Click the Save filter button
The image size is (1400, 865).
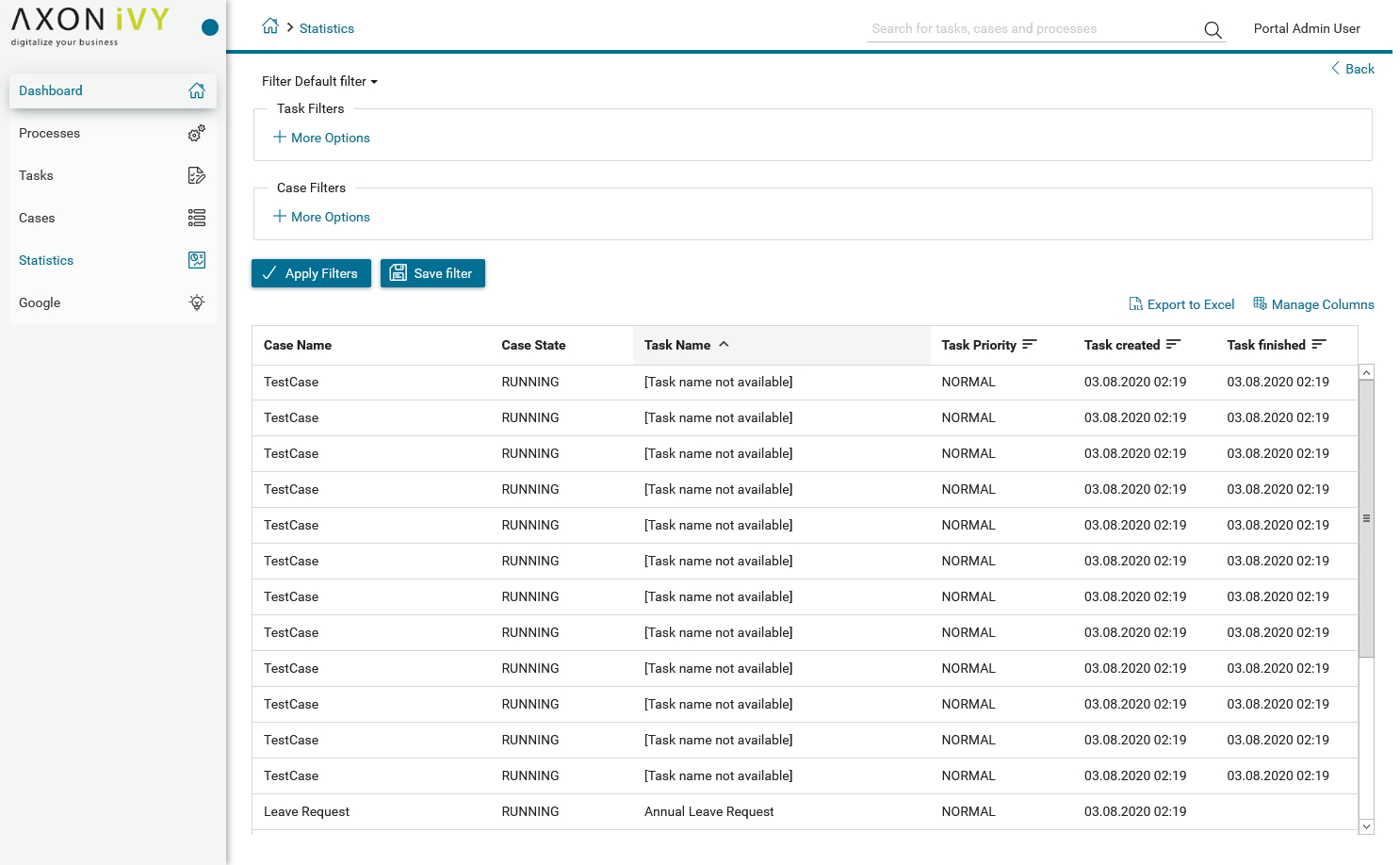432,273
